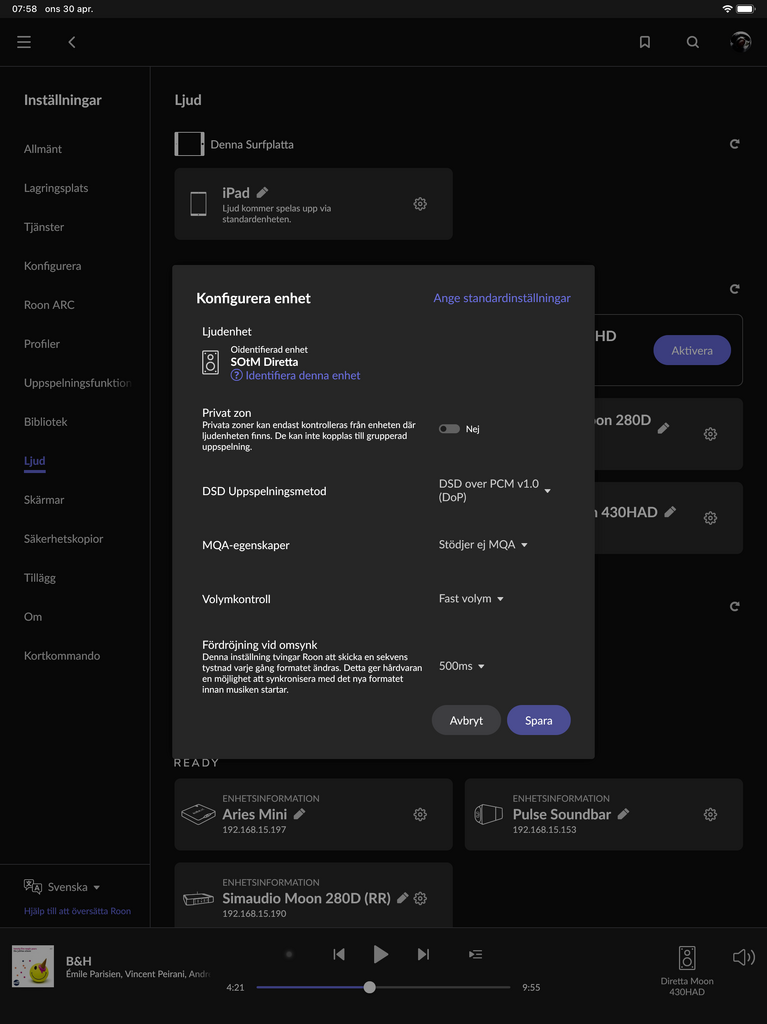Select Roon ARC in settings sidebar
The image size is (767, 1024).
49,305
